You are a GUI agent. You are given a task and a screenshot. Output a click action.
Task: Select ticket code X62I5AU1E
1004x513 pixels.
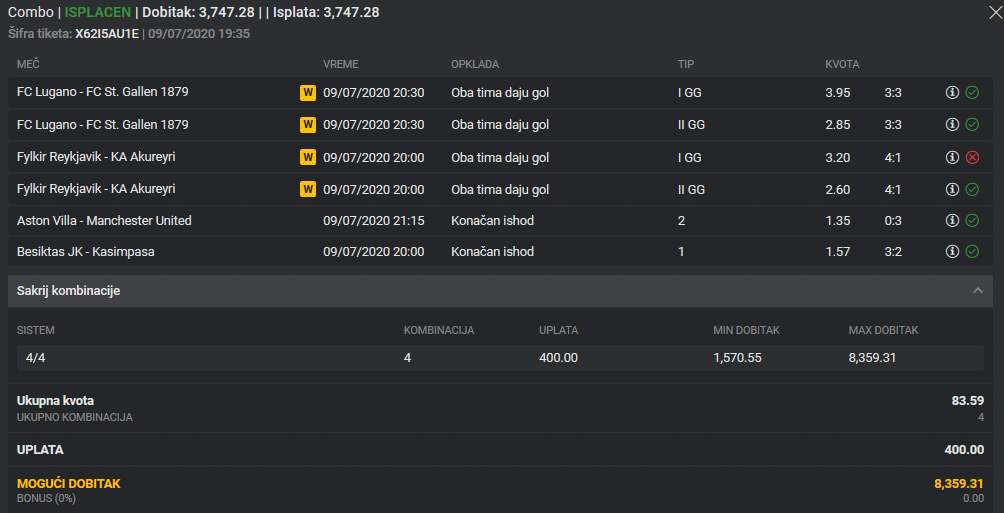(x=106, y=33)
